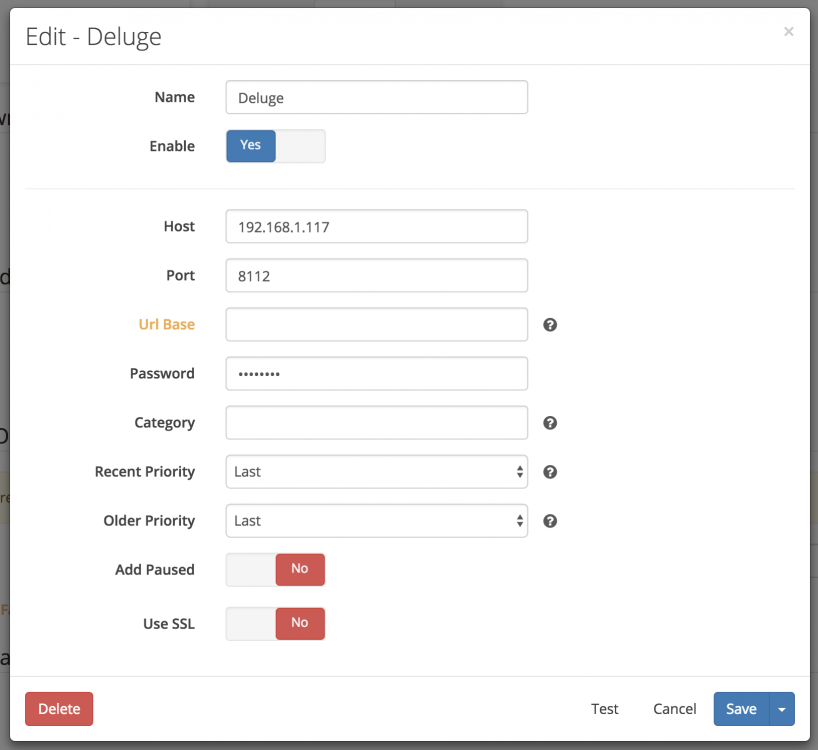The width and height of the screenshot is (818, 750).
Task: Click into the Host field
Action: tap(377, 226)
